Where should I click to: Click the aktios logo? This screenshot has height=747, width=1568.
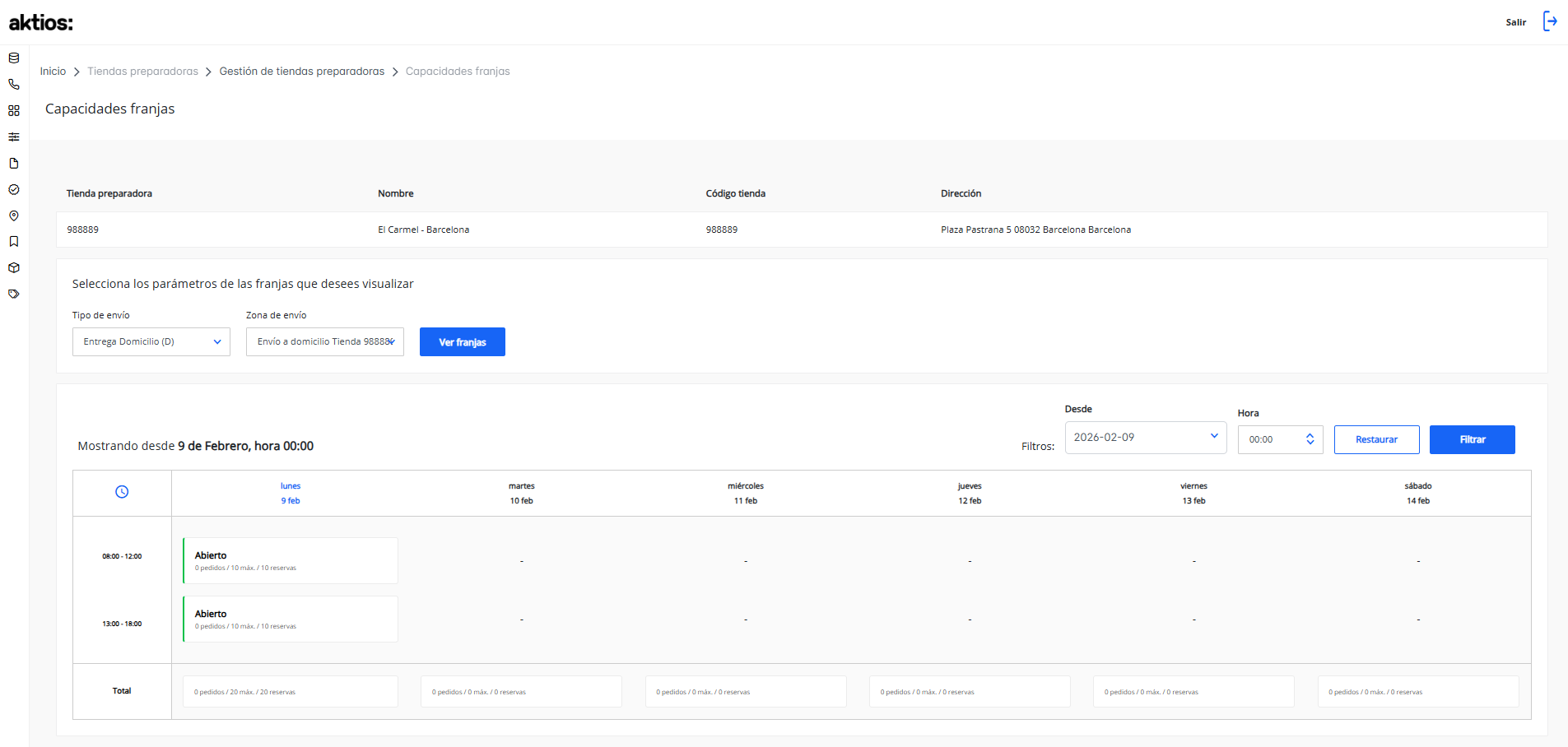(x=41, y=22)
